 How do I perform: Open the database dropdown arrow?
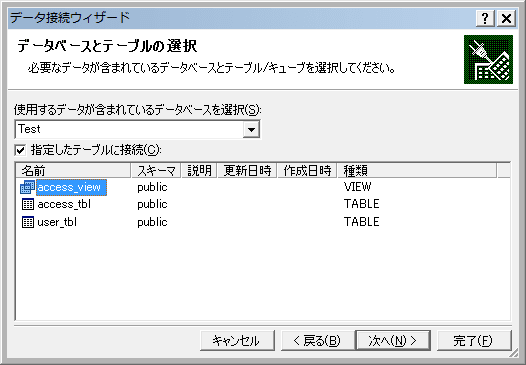coord(251,129)
